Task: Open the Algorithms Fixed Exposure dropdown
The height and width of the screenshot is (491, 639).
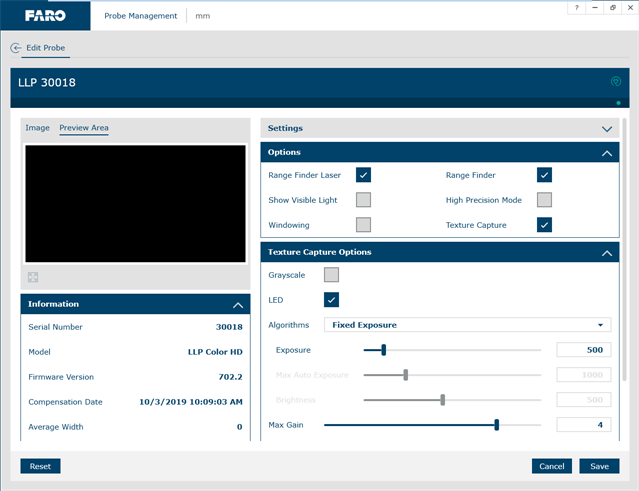Action: (x=467, y=325)
